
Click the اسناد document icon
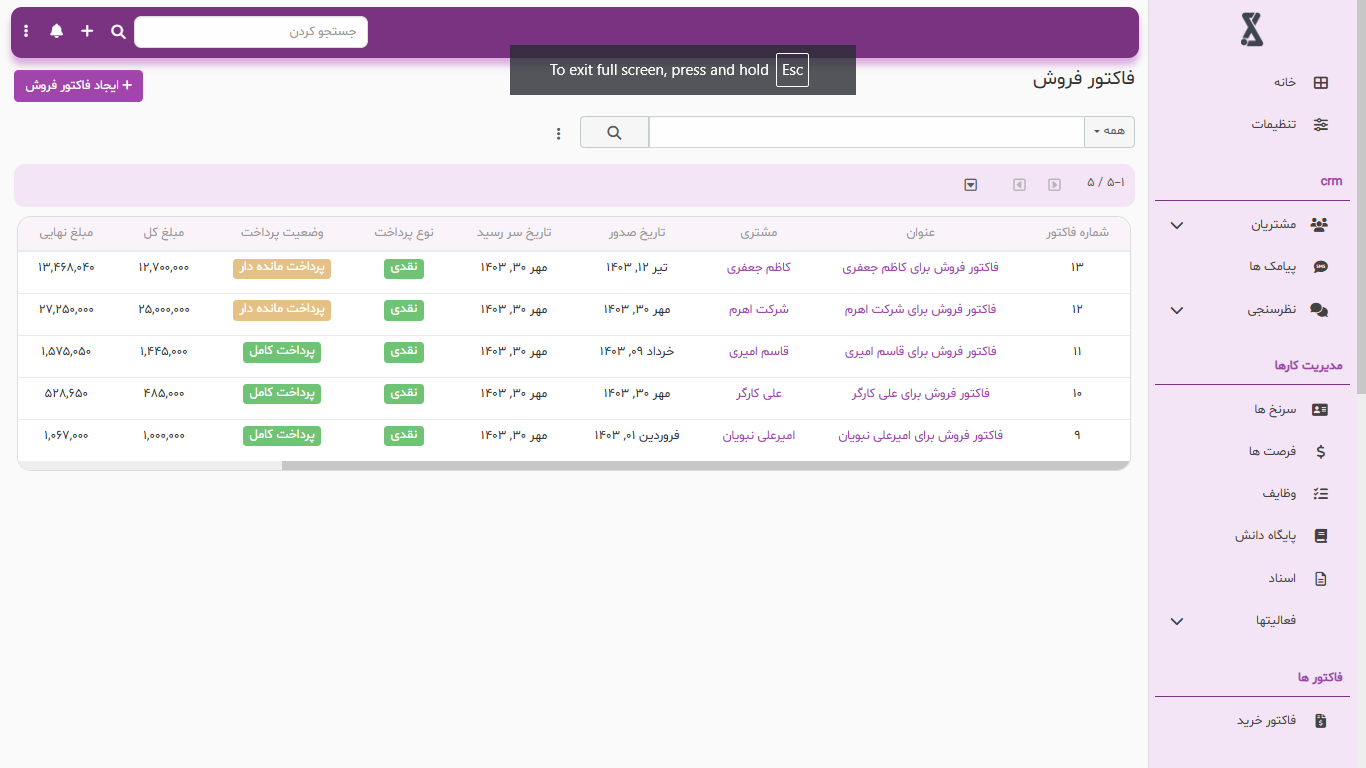[1321, 579]
